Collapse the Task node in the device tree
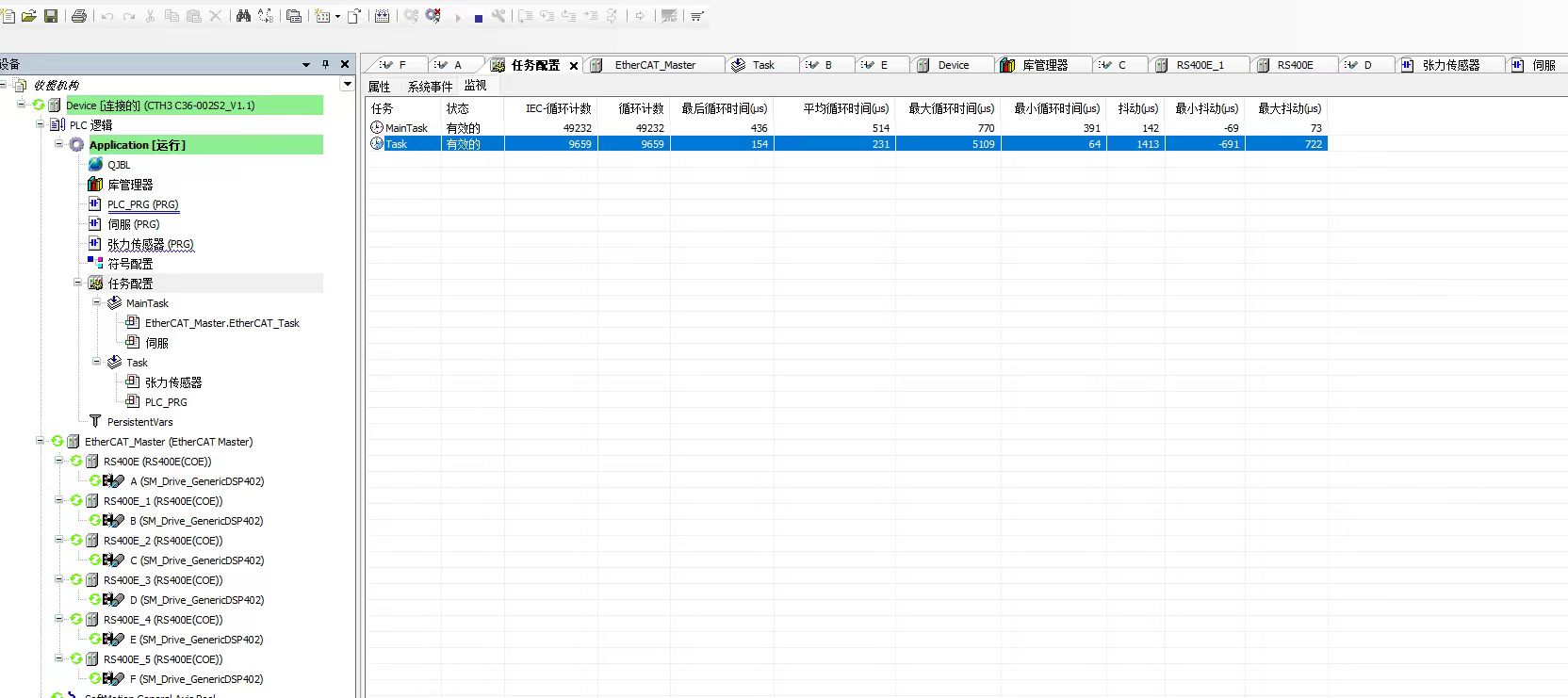The width and height of the screenshot is (1568, 698). point(97,362)
